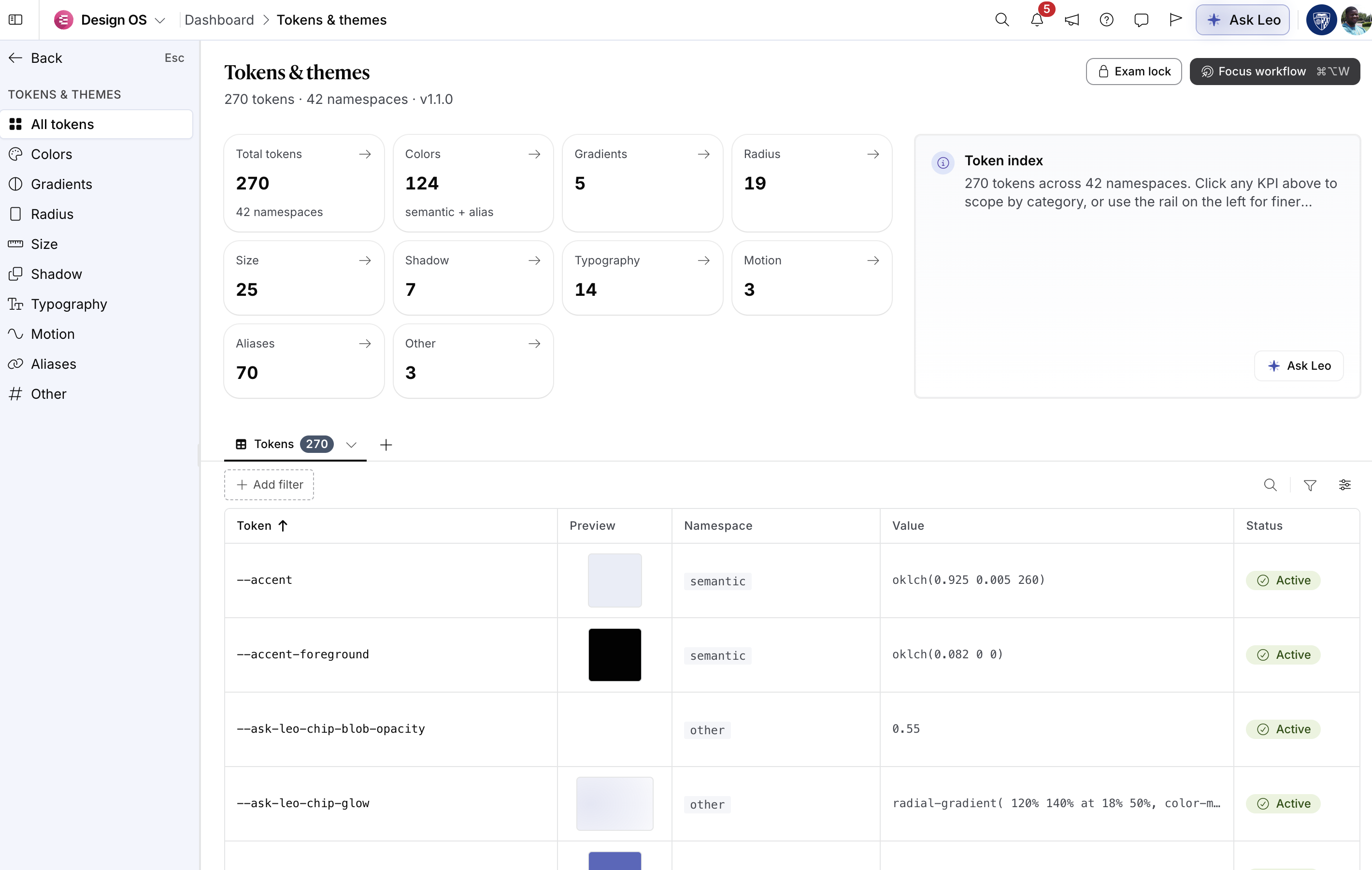Viewport: 1372px width, 870px height.
Task: Open Typography card arrow
Action: click(704, 260)
